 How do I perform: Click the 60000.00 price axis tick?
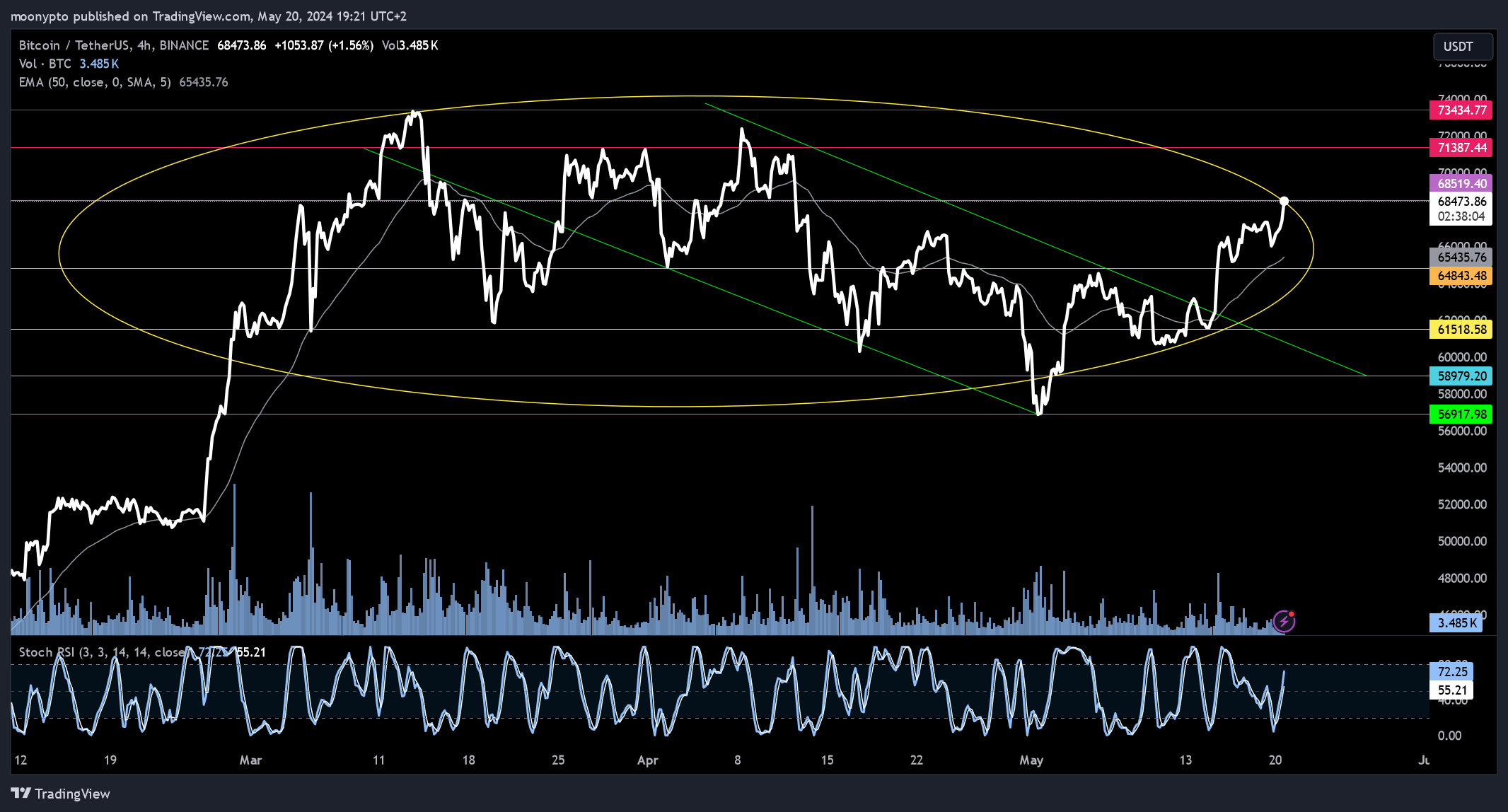[1462, 357]
